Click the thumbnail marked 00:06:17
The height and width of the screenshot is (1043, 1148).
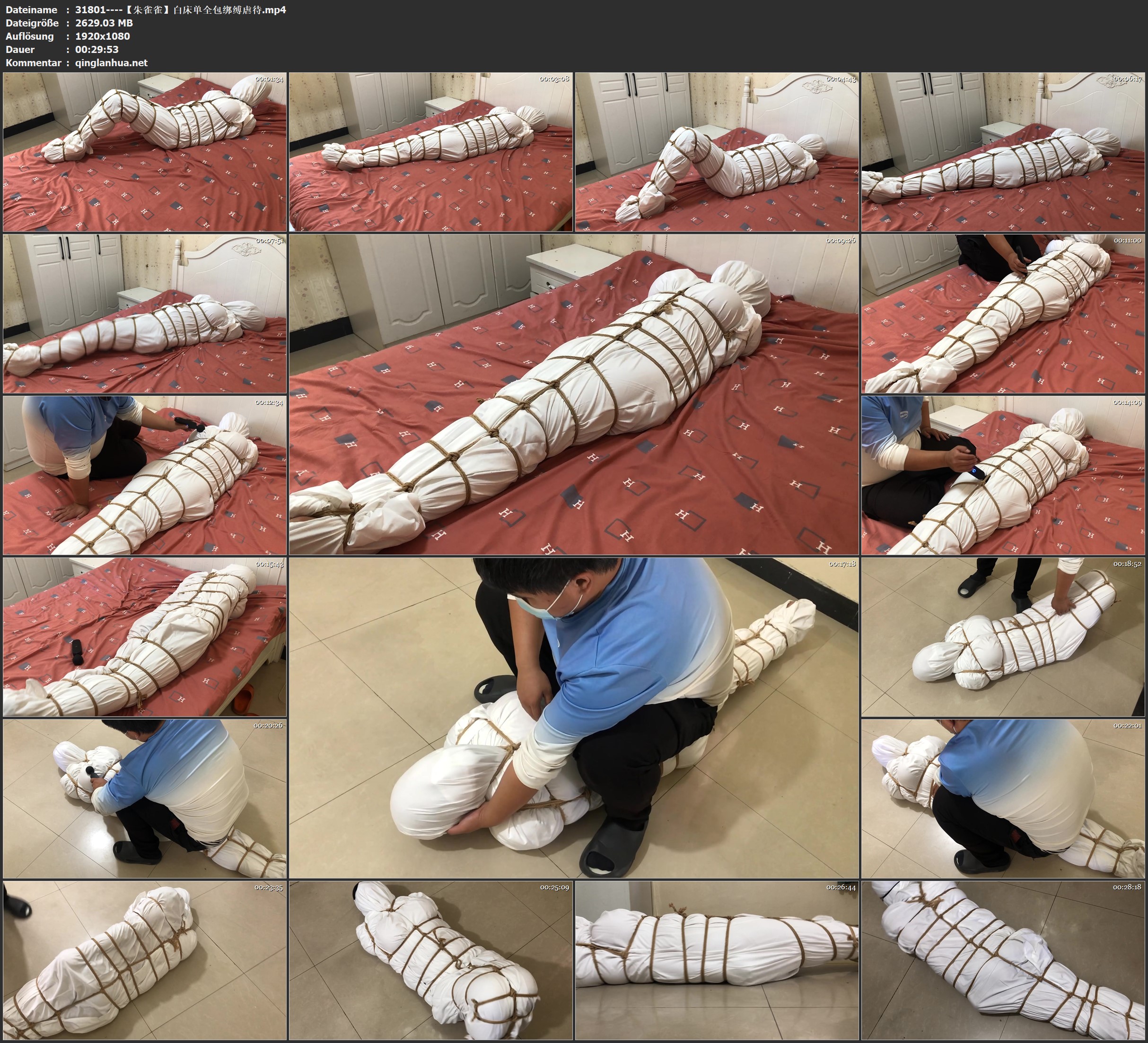tap(1003, 151)
